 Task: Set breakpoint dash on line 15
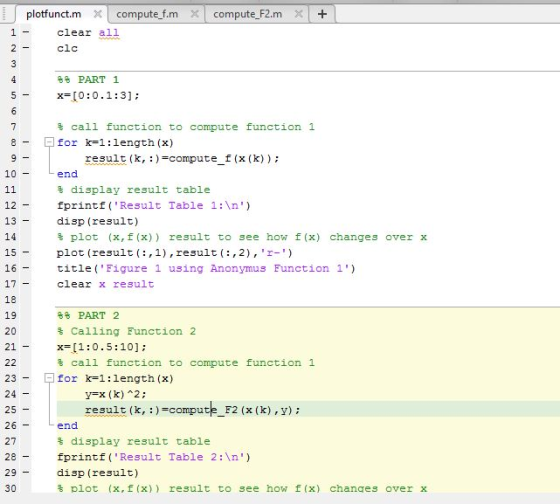(26, 252)
